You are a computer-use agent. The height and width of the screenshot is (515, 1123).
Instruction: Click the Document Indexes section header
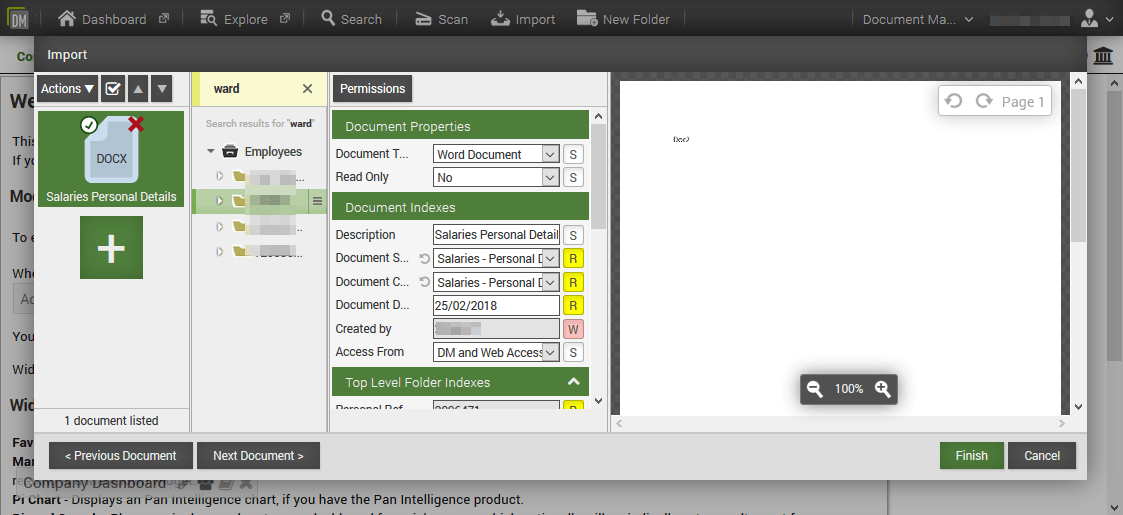[x=461, y=208]
